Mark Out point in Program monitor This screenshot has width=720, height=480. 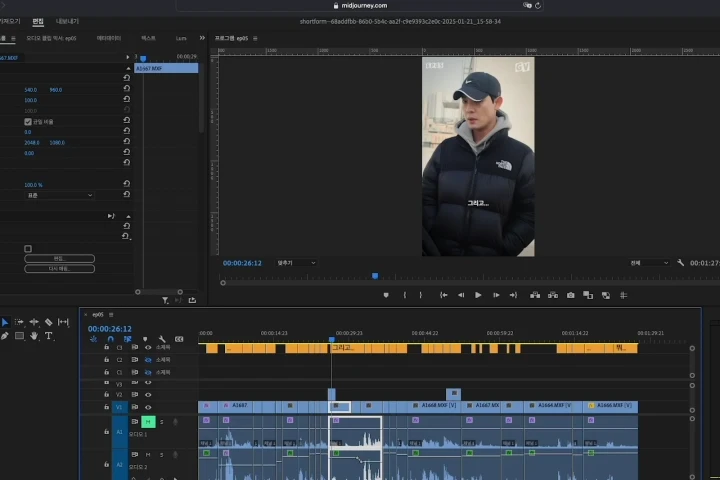tap(421, 295)
